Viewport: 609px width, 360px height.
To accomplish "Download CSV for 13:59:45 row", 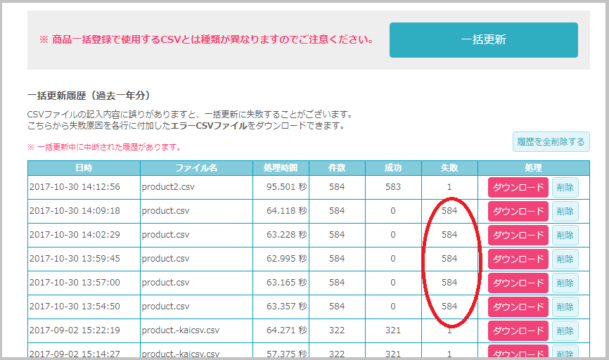I will 518,259.
